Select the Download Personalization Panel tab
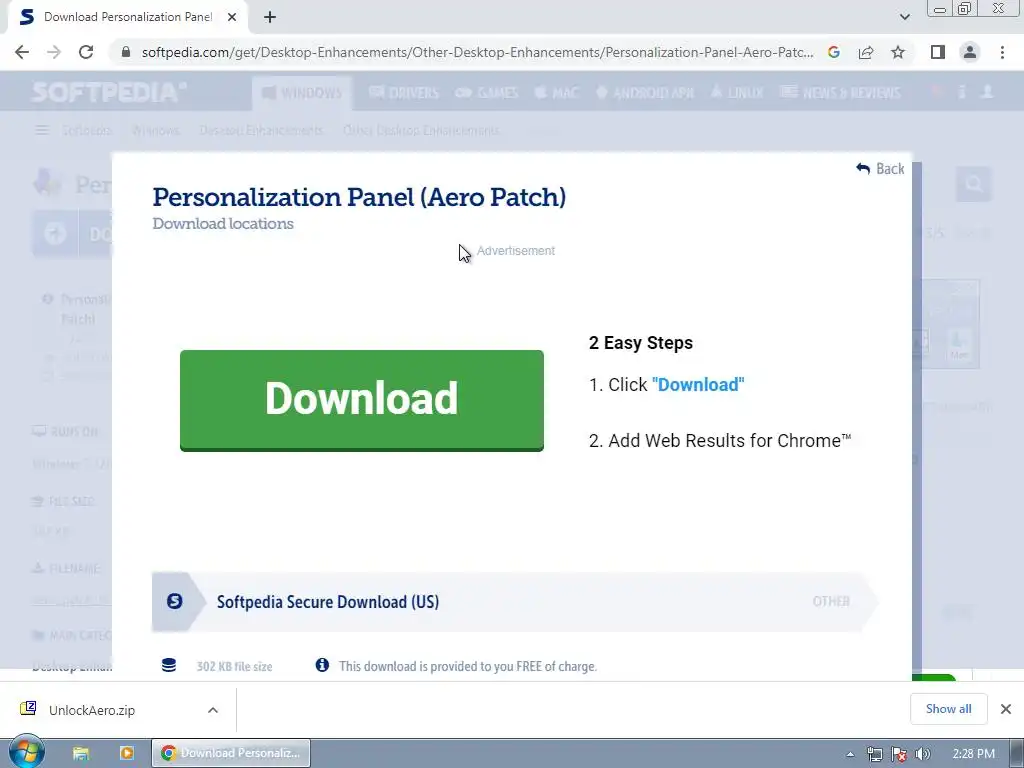 point(127,18)
